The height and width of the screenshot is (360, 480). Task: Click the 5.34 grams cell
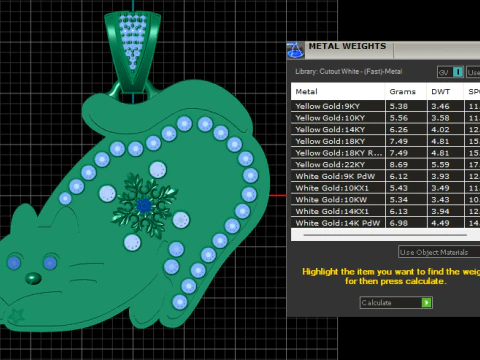point(406,199)
